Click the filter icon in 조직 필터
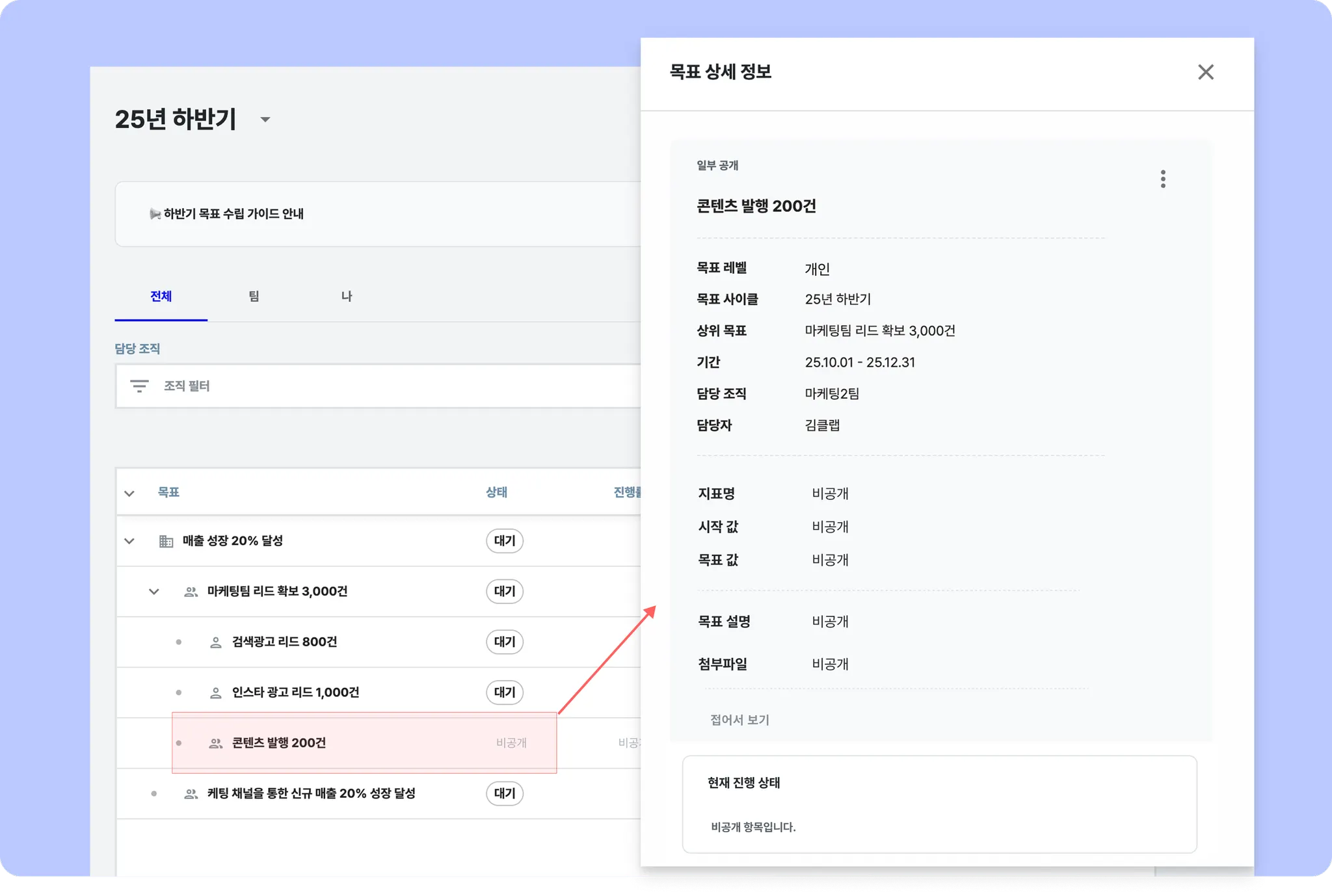Screen dimensions: 1332x896 pos(139,386)
